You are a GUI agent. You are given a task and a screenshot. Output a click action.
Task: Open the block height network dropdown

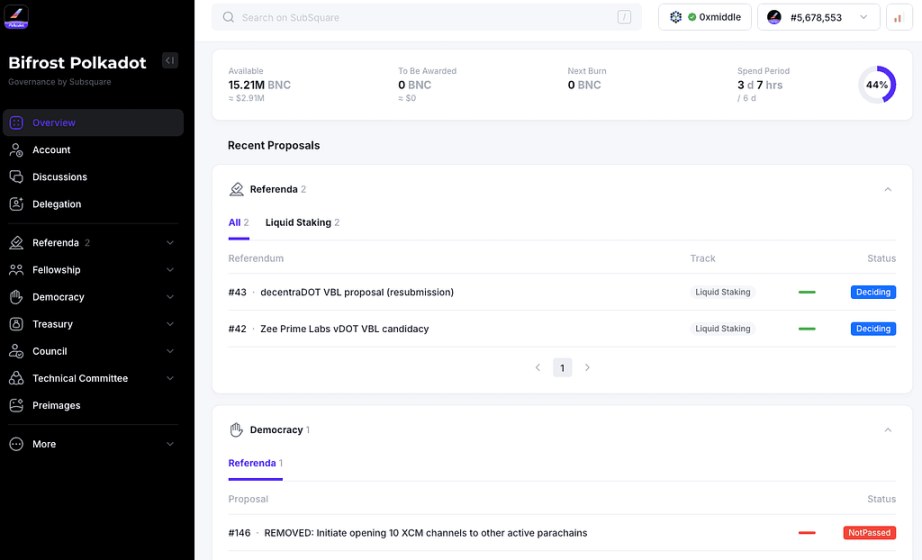[x=818, y=18]
